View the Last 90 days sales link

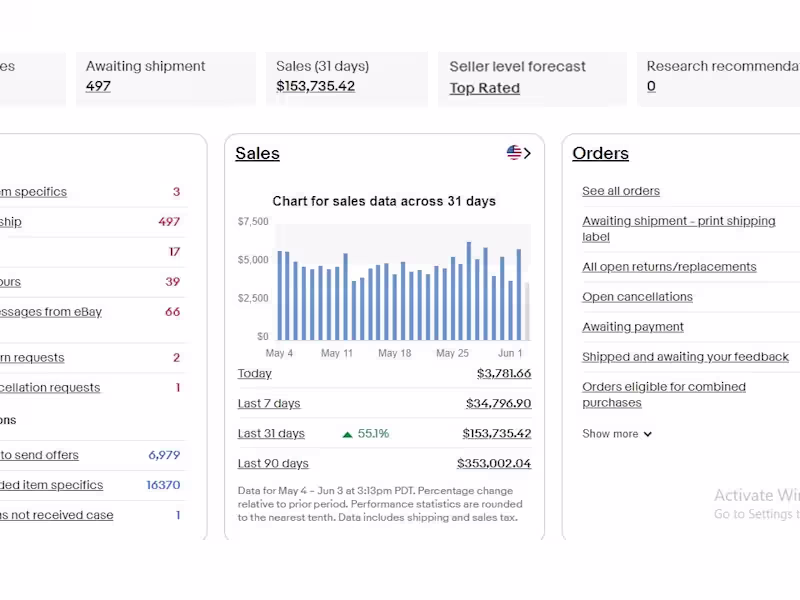click(272, 463)
